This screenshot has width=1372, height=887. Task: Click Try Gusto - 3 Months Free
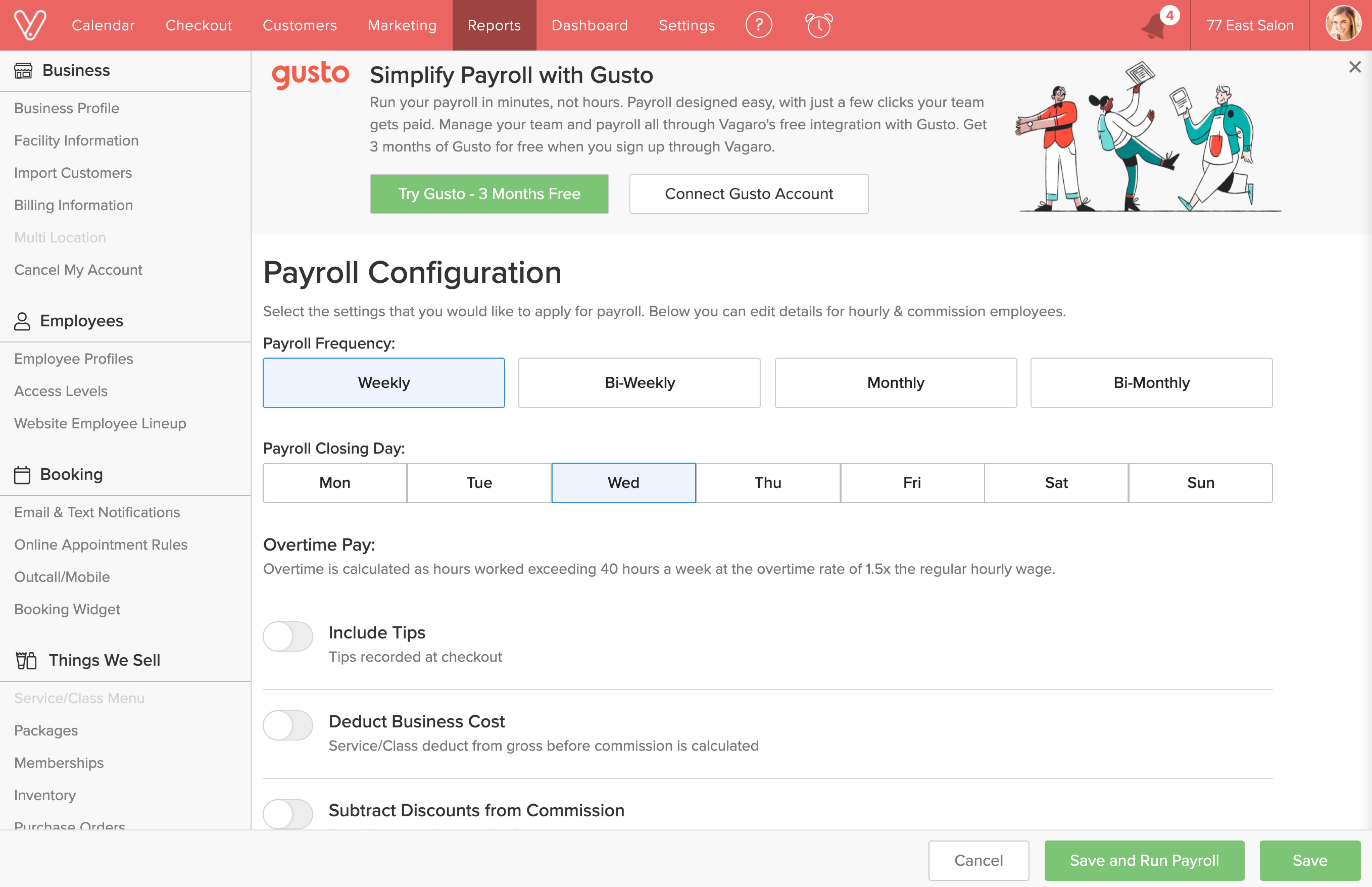489,194
